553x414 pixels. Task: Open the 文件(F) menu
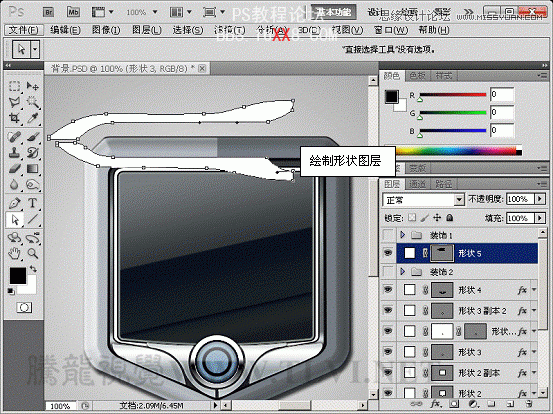click(x=24, y=30)
